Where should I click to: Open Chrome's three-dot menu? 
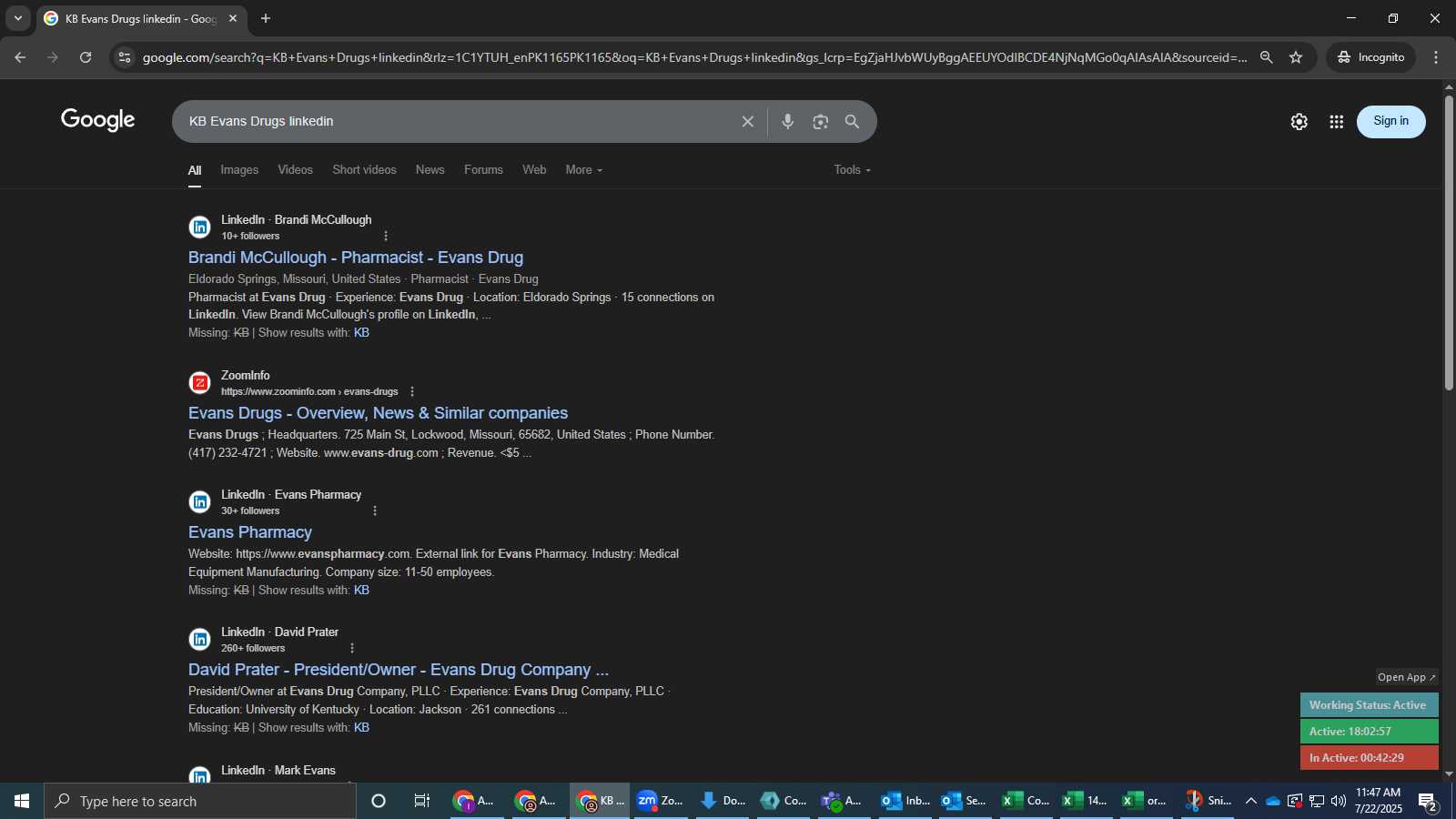pyautogui.click(x=1436, y=57)
